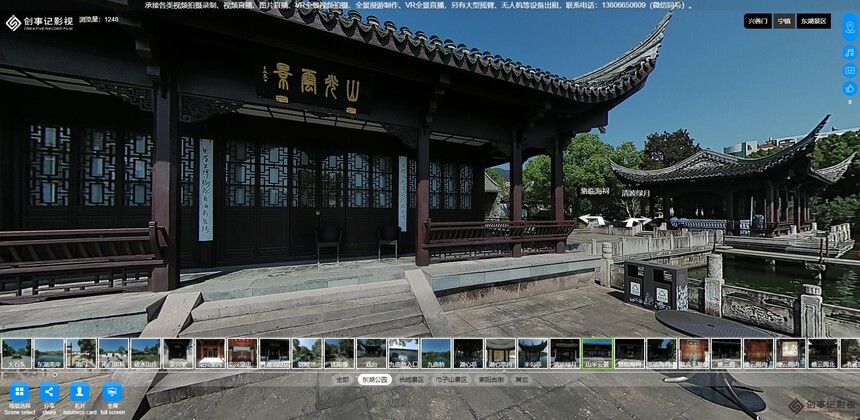Click the 清波绿月 arrow hotspot

click(x=637, y=222)
